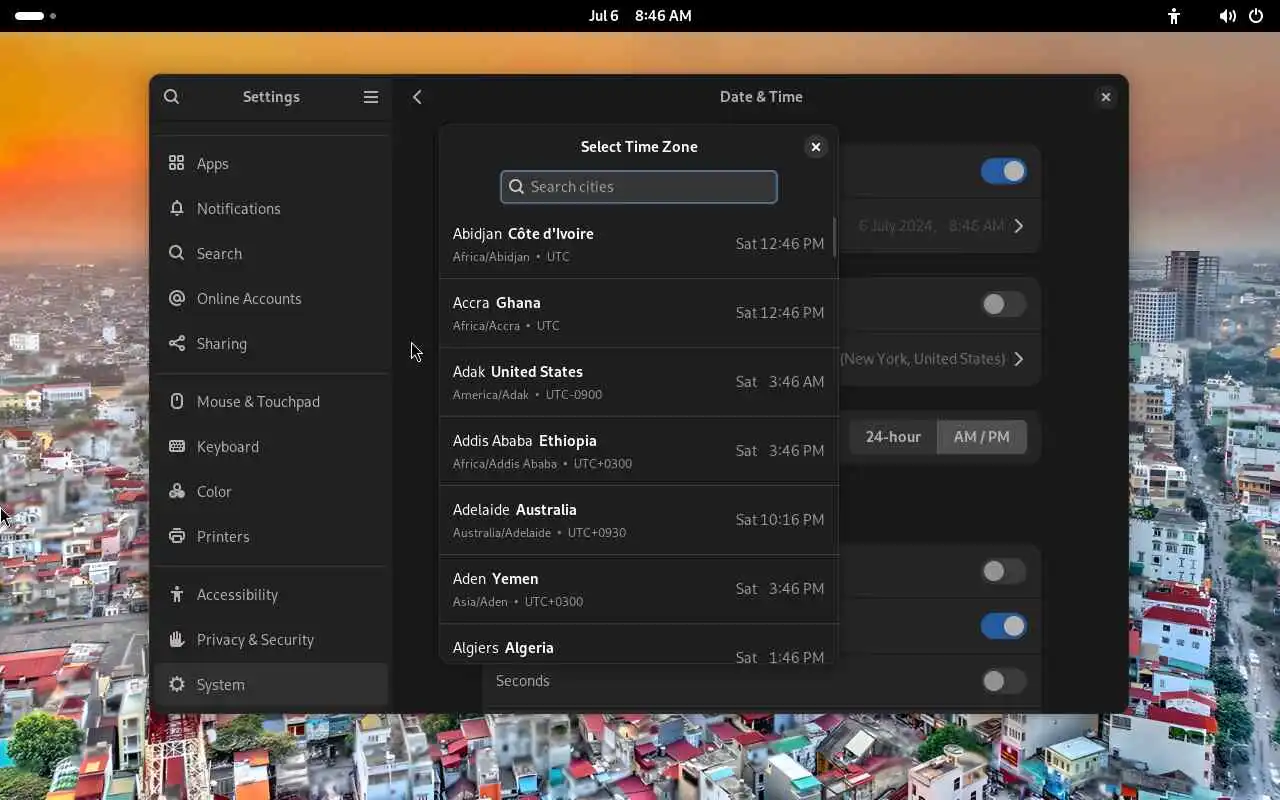Select AM / PM time format
Screen dimensions: 1280x800
pyautogui.click(x=982, y=437)
